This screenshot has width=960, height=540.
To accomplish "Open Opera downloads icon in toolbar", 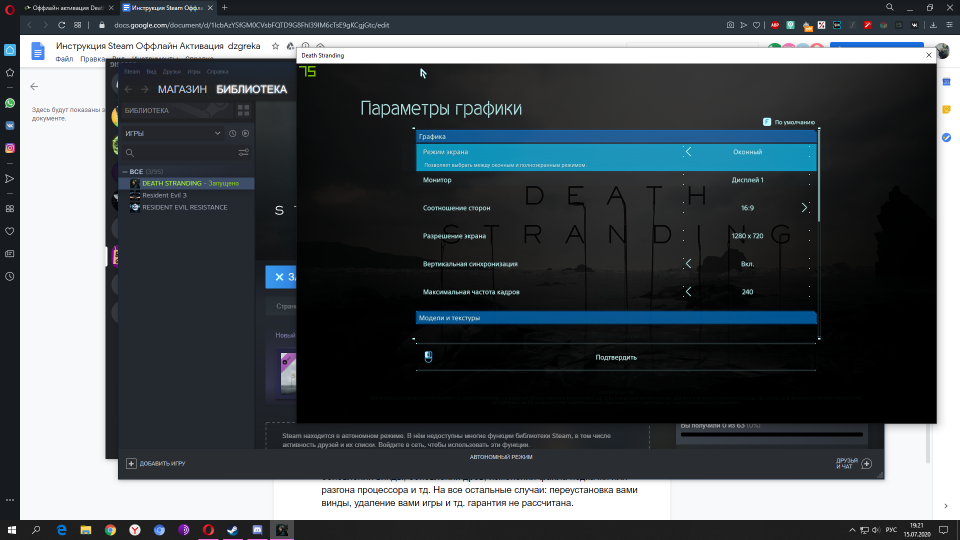I will pos(933,25).
